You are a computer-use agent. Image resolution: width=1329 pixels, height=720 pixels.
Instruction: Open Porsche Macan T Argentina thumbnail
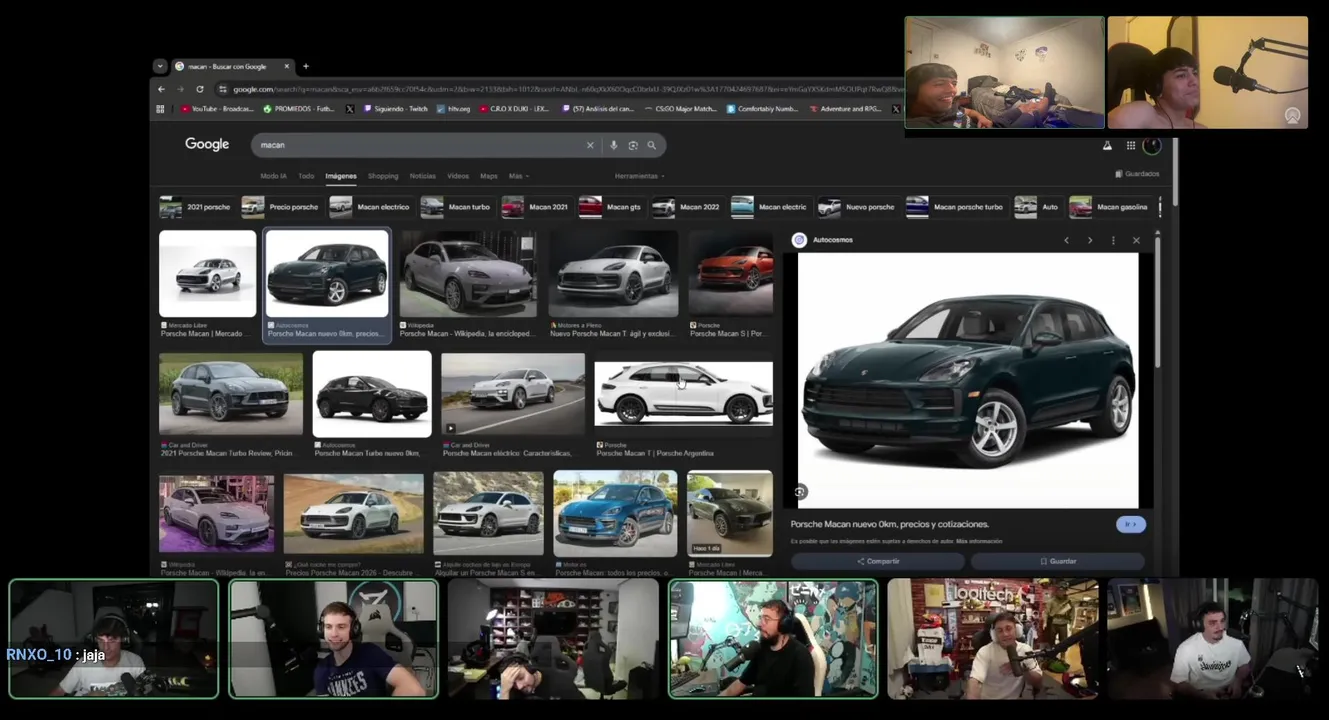[x=684, y=394]
